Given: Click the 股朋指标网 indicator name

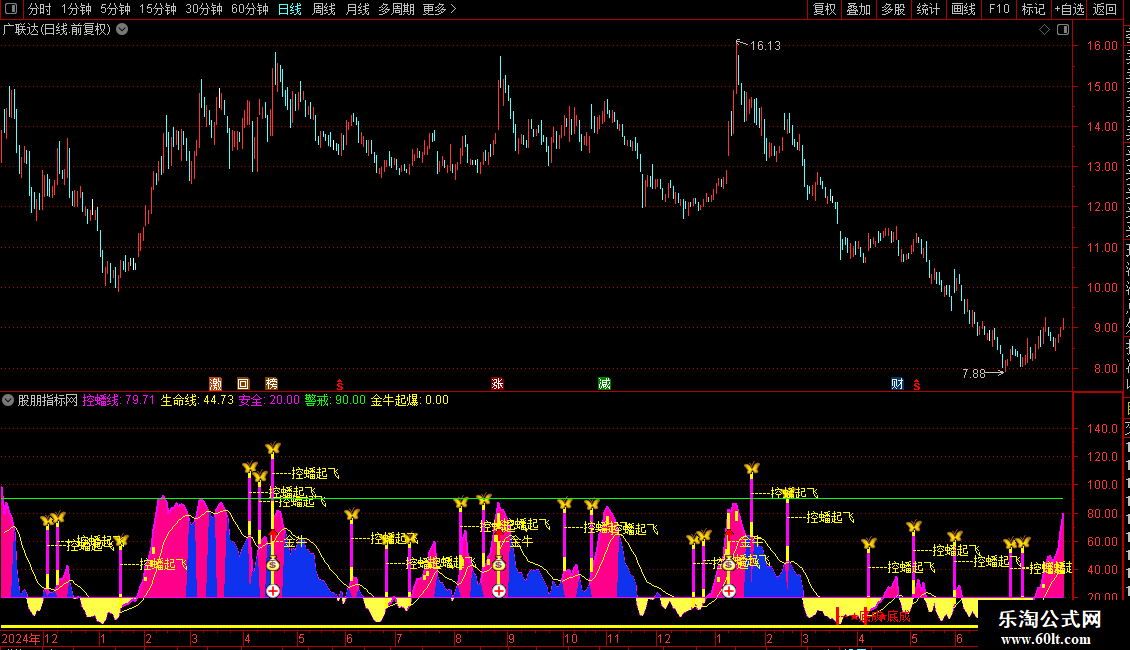Looking at the screenshot, I should pyautogui.click(x=48, y=400).
